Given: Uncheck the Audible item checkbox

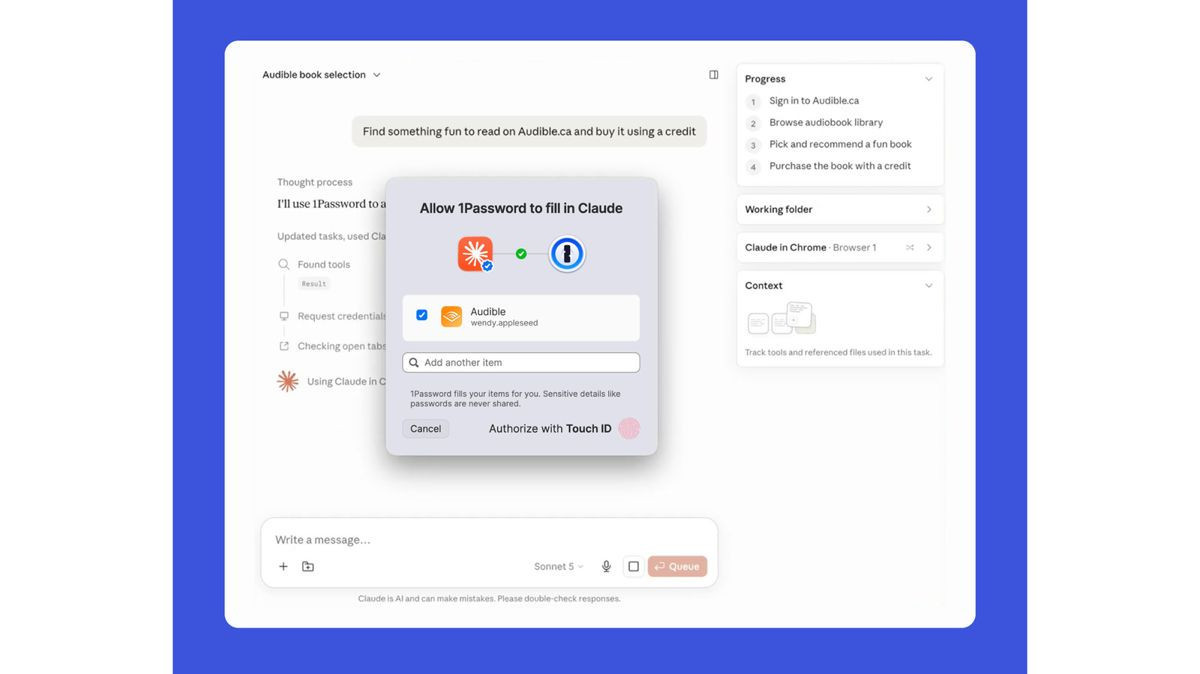Looking at the screenshot, I should 422,315.
